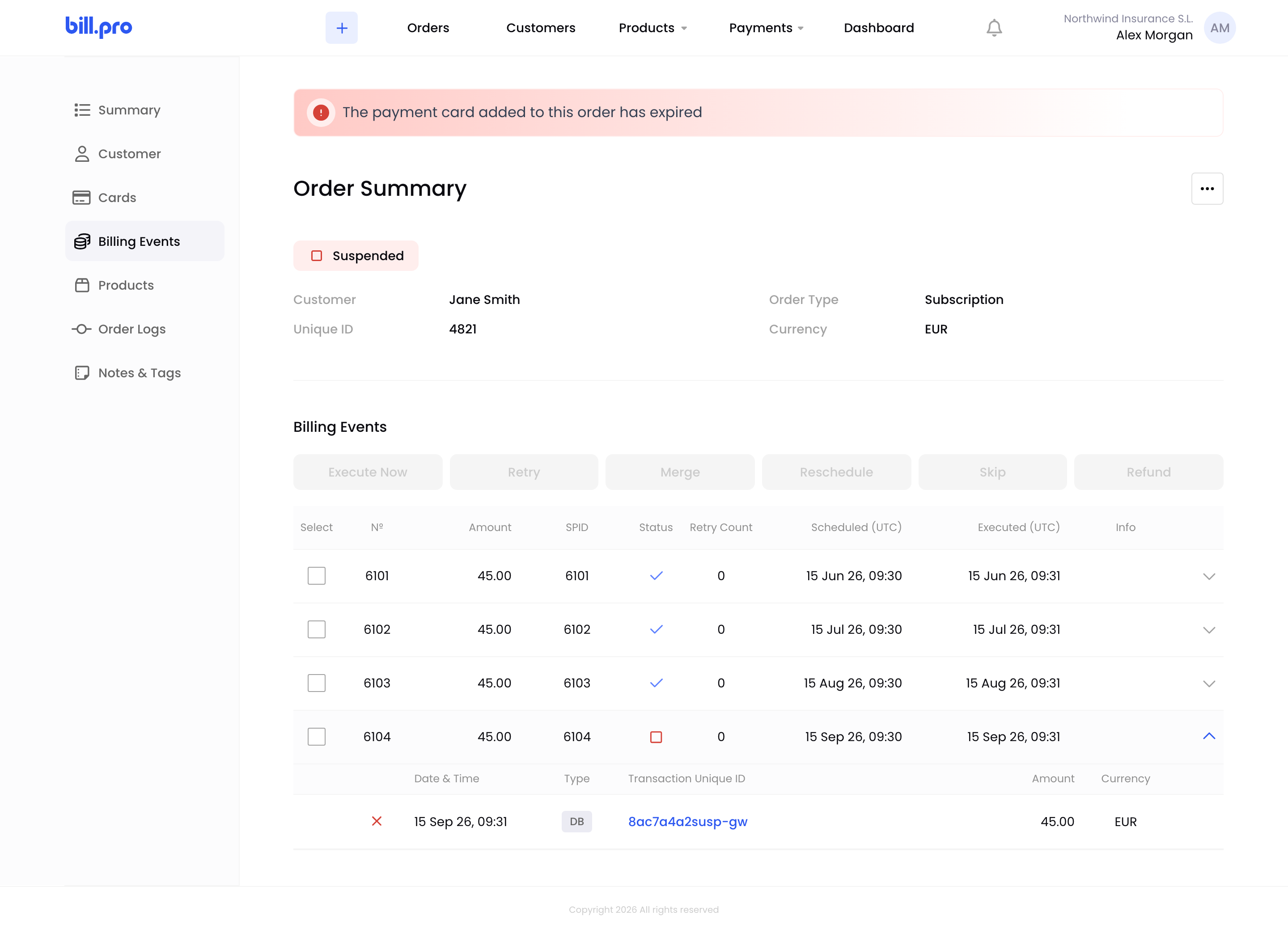
Task: Click the Skip button
Action: point(992,472)
